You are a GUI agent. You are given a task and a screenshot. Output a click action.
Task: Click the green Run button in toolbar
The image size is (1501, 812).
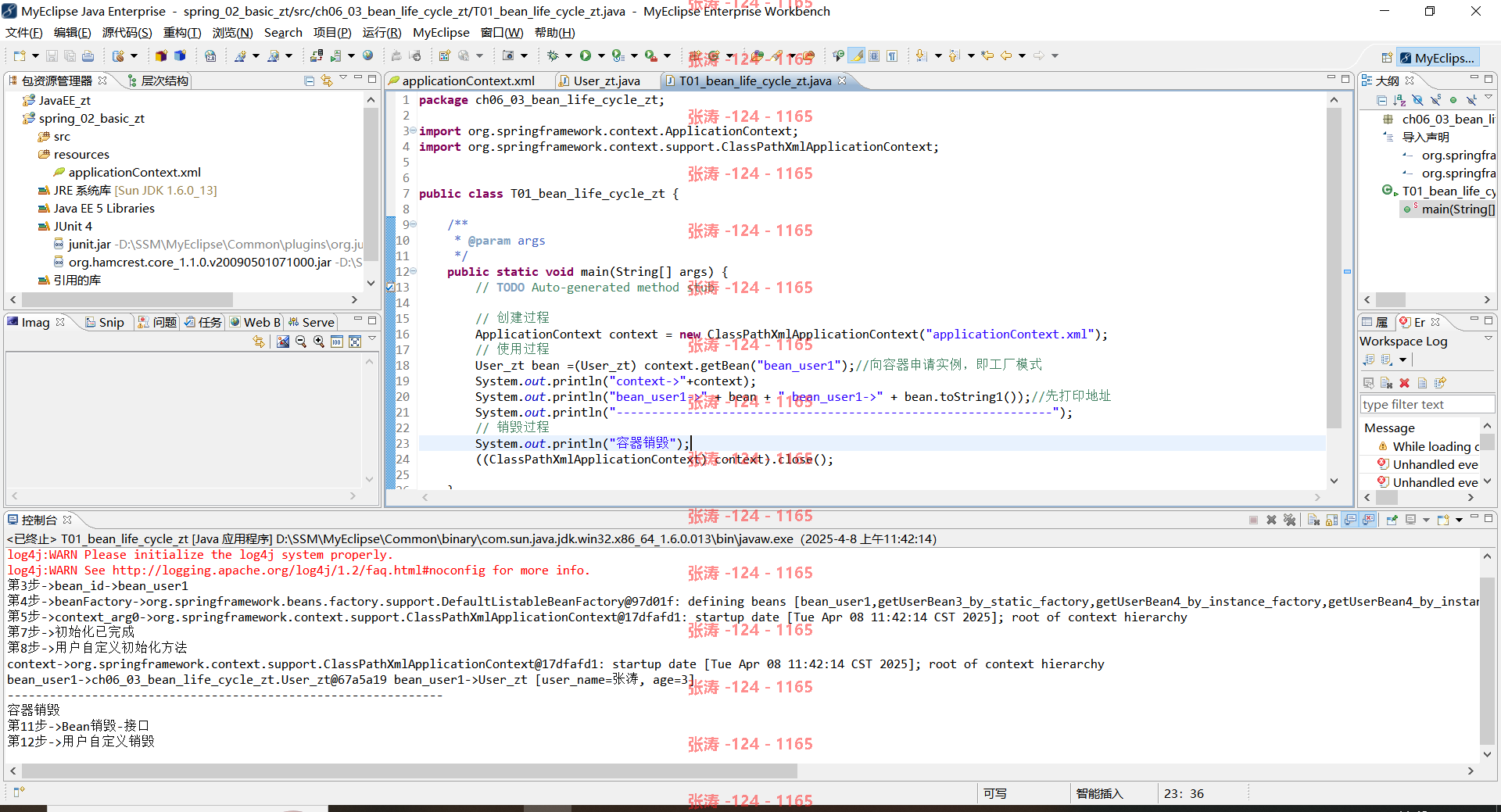pyautogui.click(x=586, y=55)
